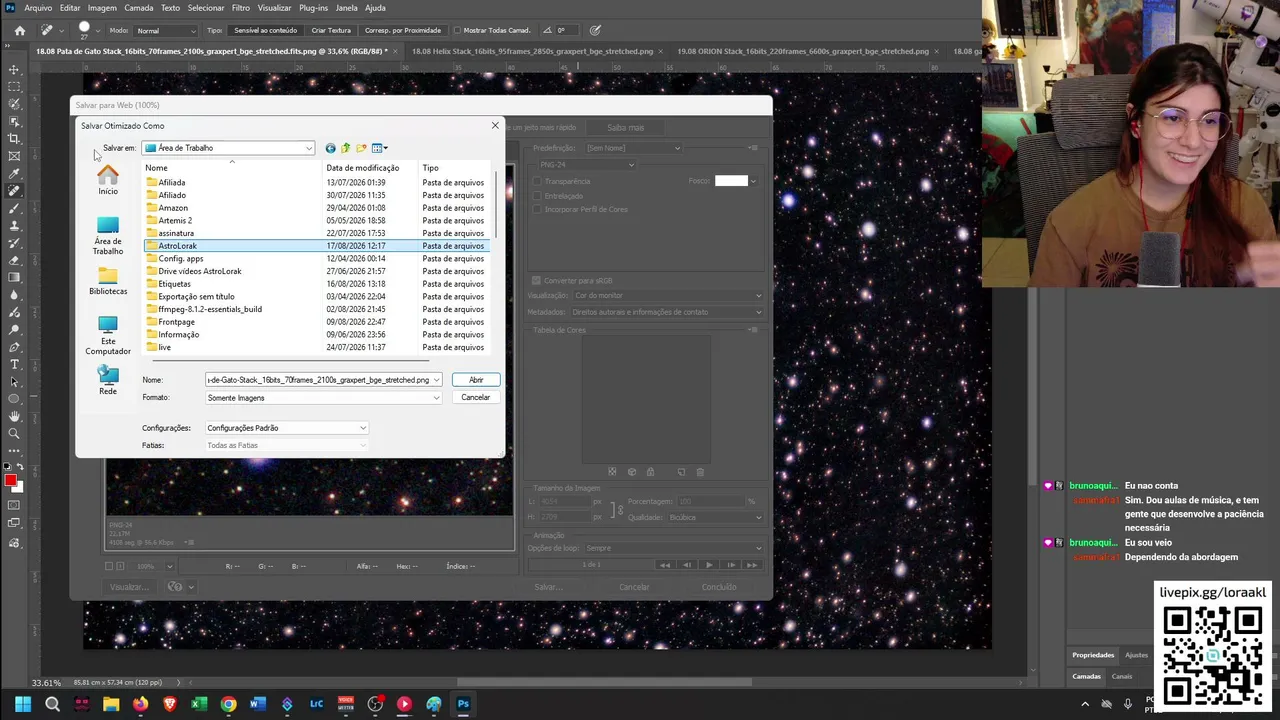Switch to the Canais panel tab

pos(1122,676)
